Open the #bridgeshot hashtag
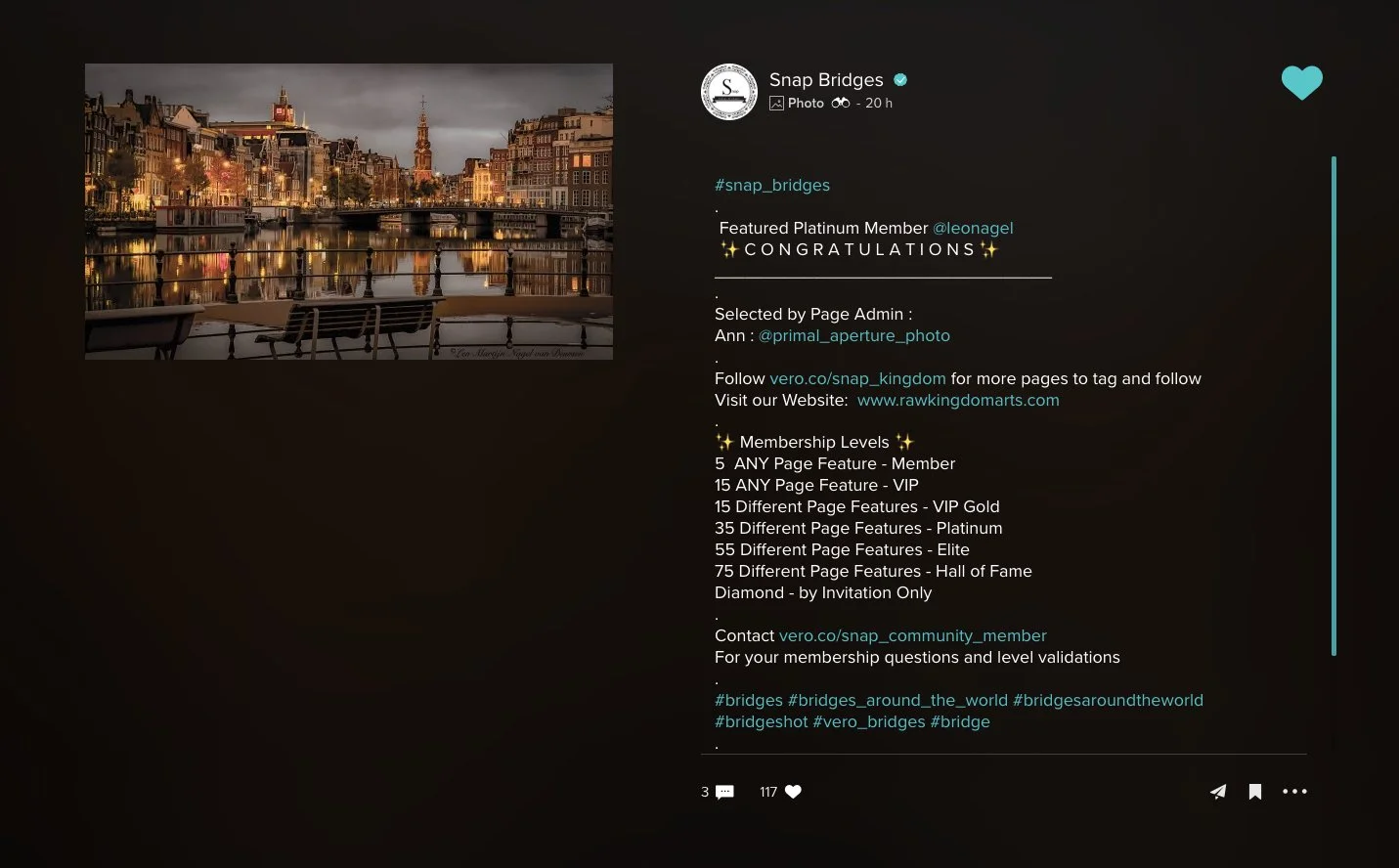1399x868 pixels. [x=762, y=721]
